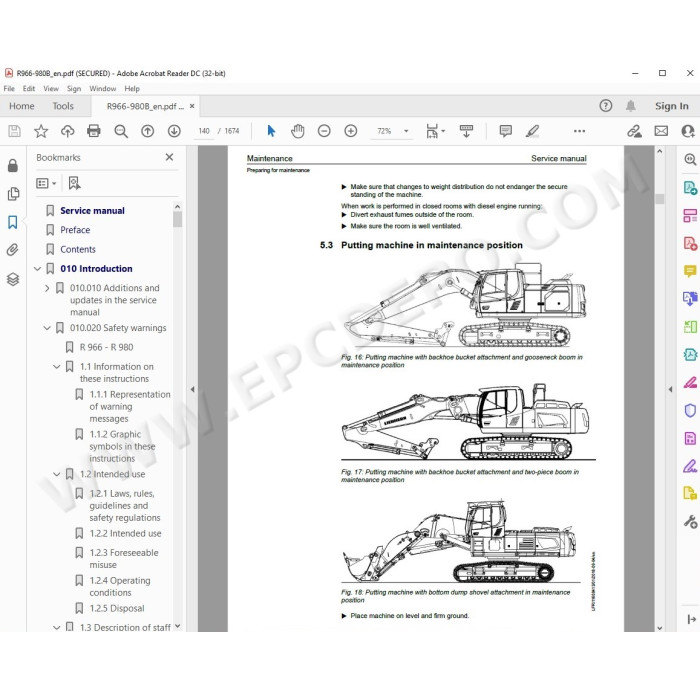
Task: Open R 966 - R 980 bookmark
Action: [106, 347]
